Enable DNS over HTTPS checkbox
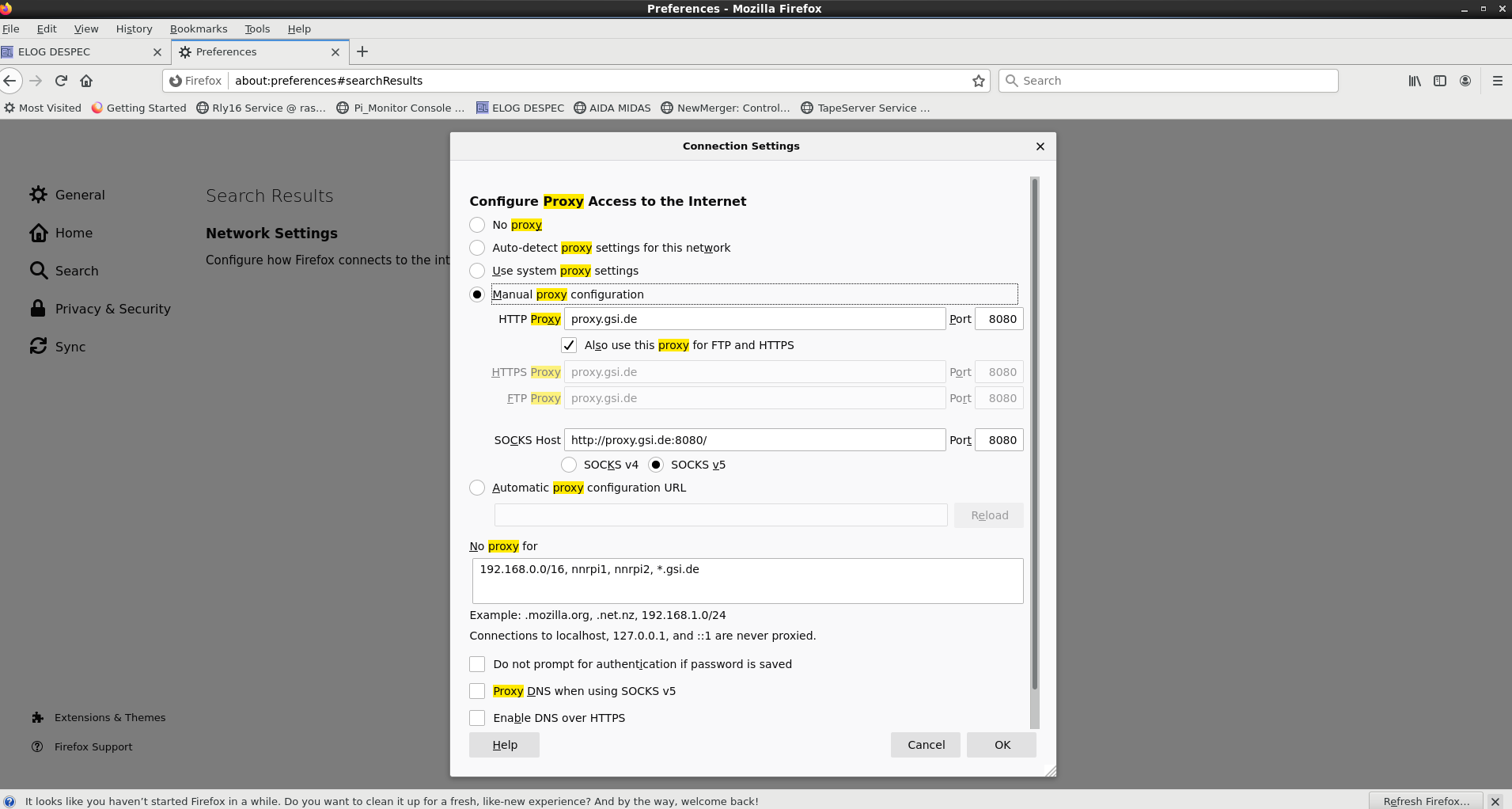The width and height of the screenshot is (1512, 809). coord(477,718)
